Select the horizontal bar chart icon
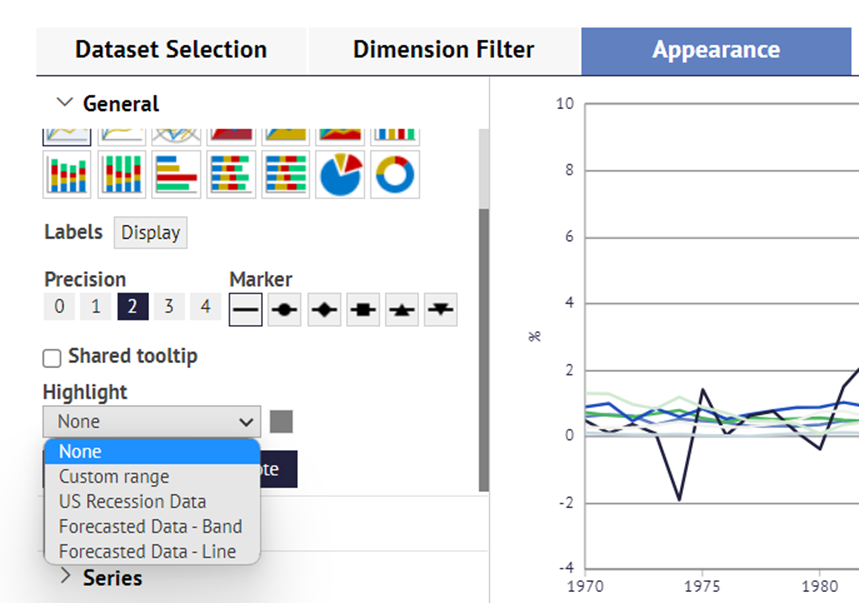The height and width of the screenshot is (603, 859). pyautogui.click(x=176, y=175)
